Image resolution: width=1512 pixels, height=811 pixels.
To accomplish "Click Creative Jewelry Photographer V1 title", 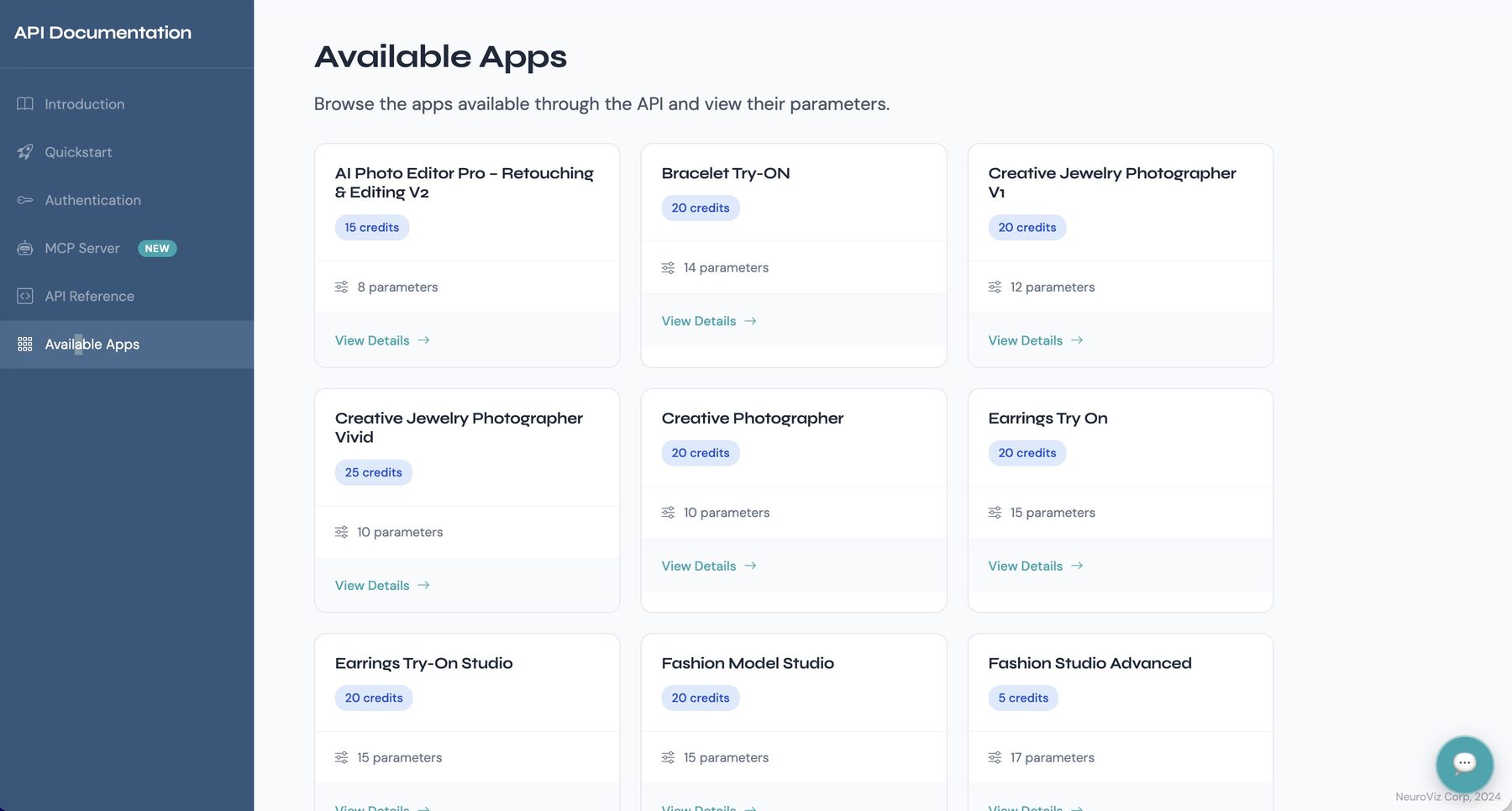I will (x=1112, y=182).
